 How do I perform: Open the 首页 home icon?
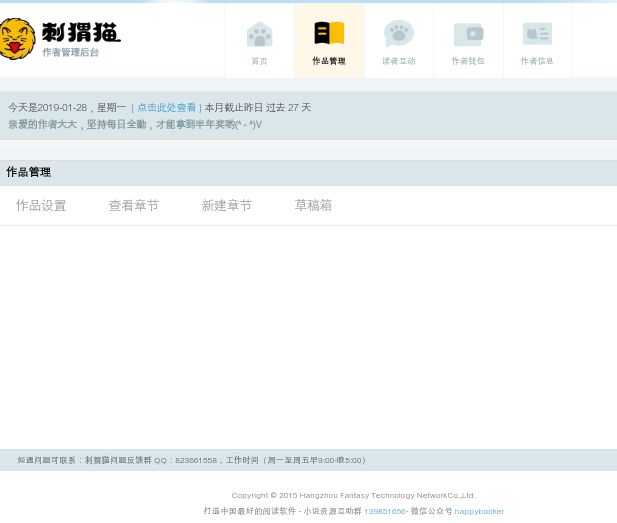pyautogui.click(x=259, y=34)
